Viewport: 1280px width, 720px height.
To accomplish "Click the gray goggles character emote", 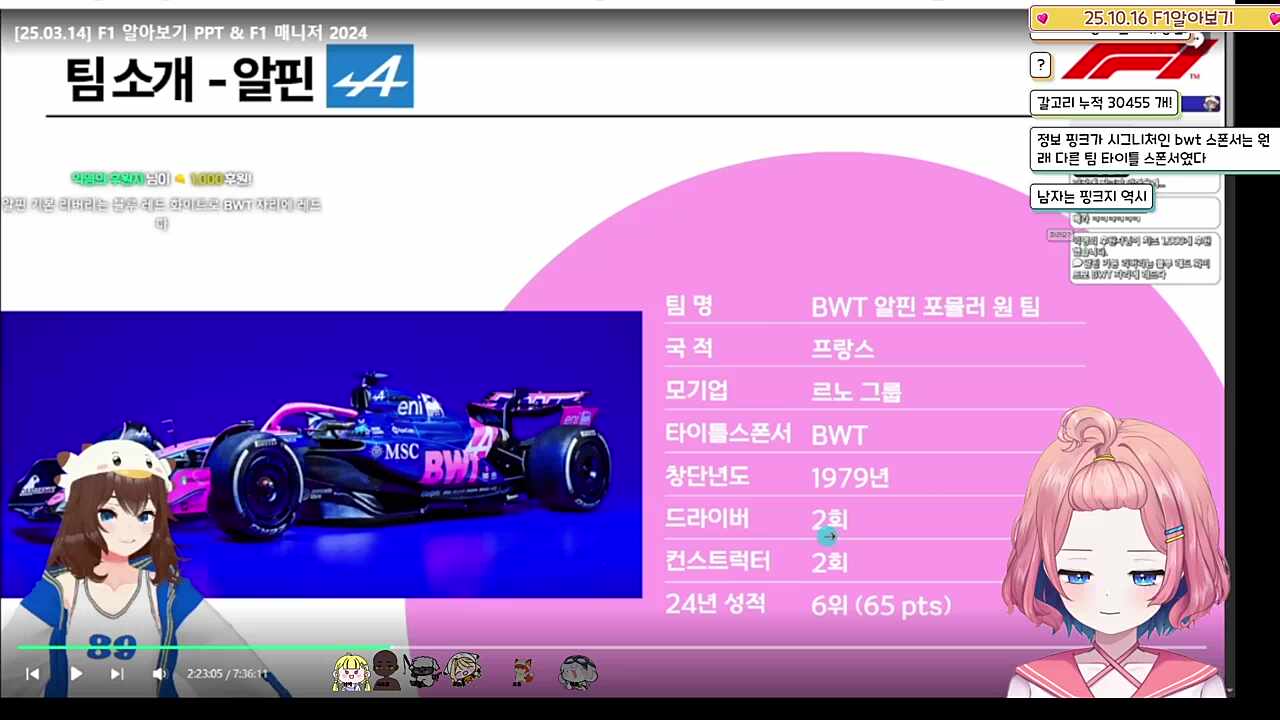I will coord(578,672).
